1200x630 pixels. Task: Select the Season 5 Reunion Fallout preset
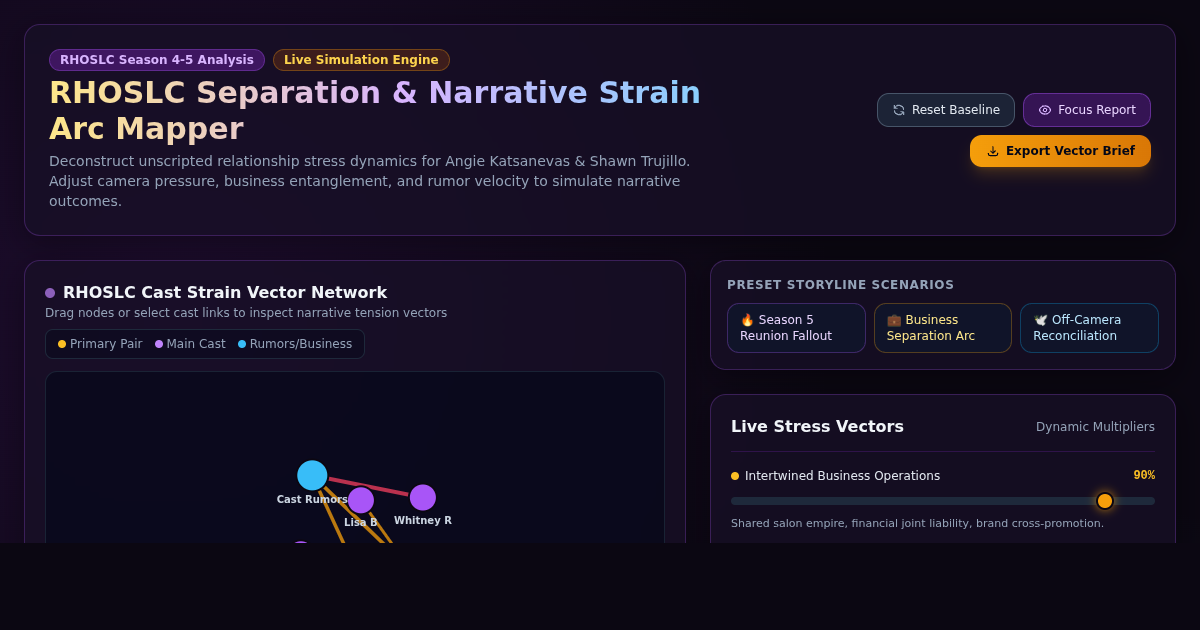coord(796,328)
